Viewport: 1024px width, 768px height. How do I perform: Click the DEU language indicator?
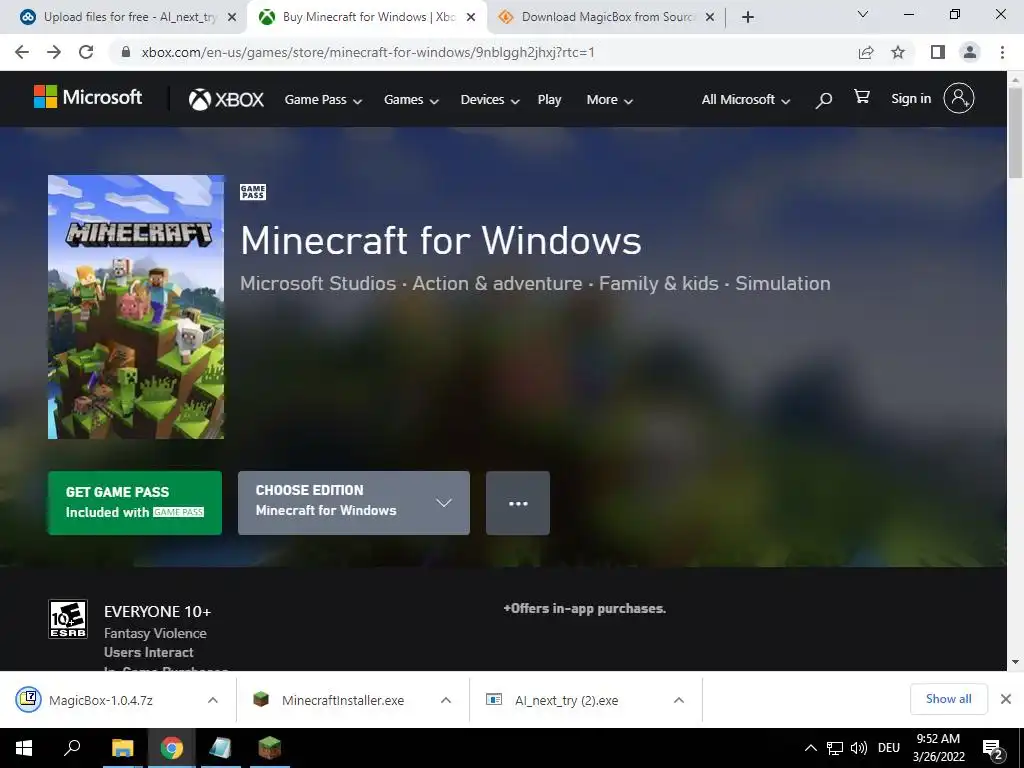(x=889, y=748)
